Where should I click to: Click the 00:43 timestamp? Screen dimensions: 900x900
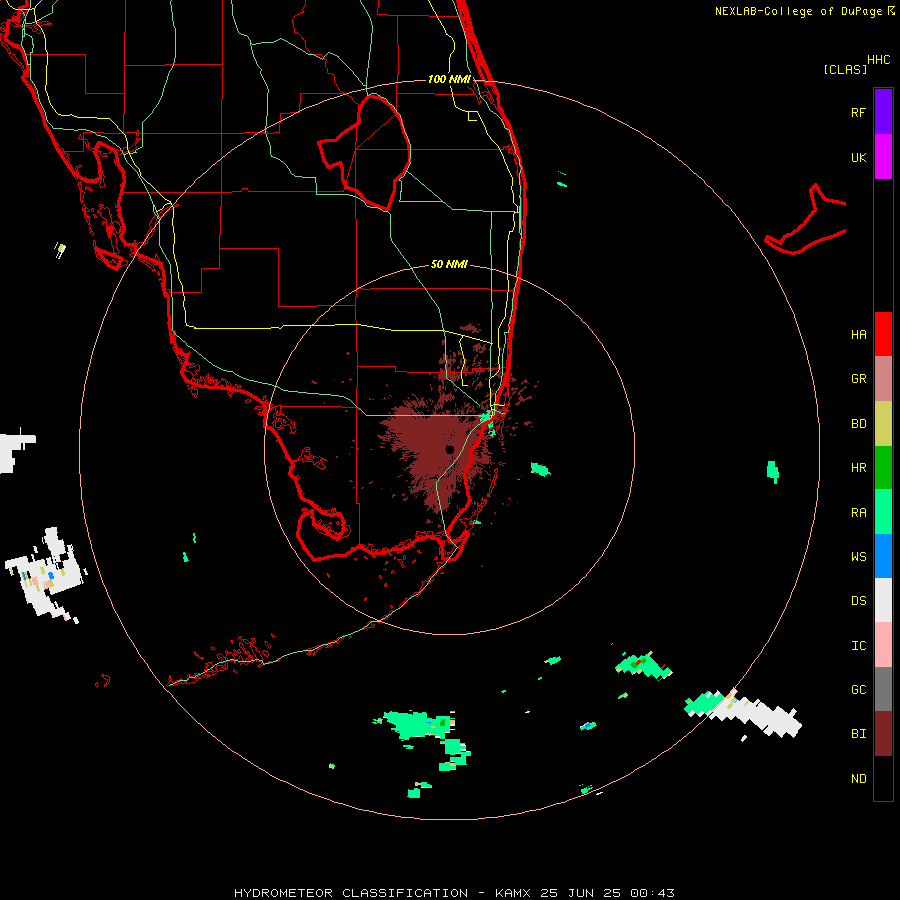click(652, 893)
